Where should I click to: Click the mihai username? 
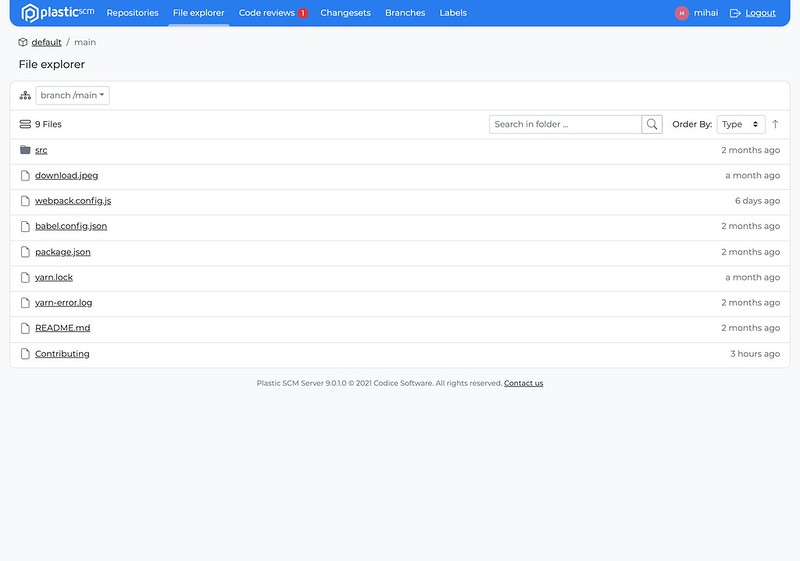coord(706,13)
